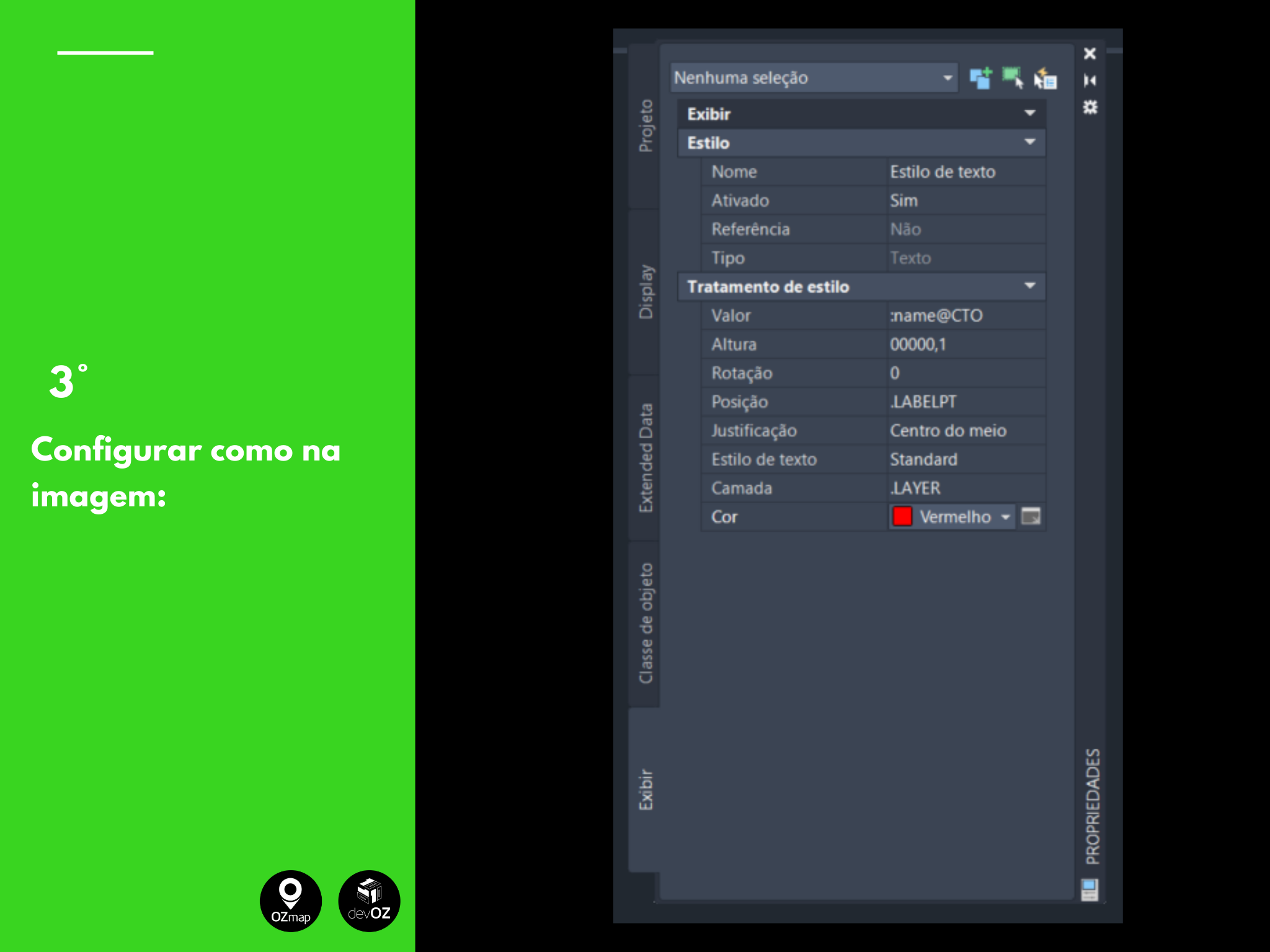Image resolution: width=1270 pixels, height=952 pixels.
Task: Open the palette properties gear icon
Action: click(x=1090, y=107)
